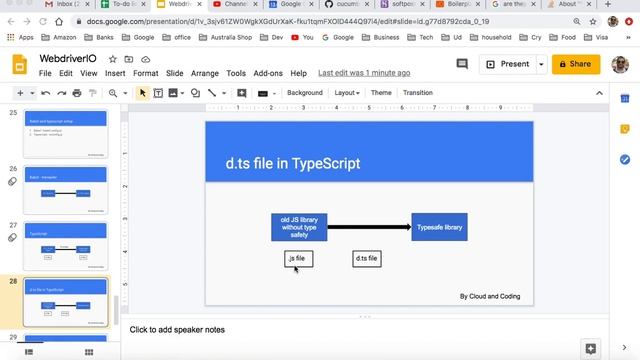640x360 pixels.
Task: Collapse the toolbar menus with chevron
Action: pyautogui.click(x=599, y=93)
